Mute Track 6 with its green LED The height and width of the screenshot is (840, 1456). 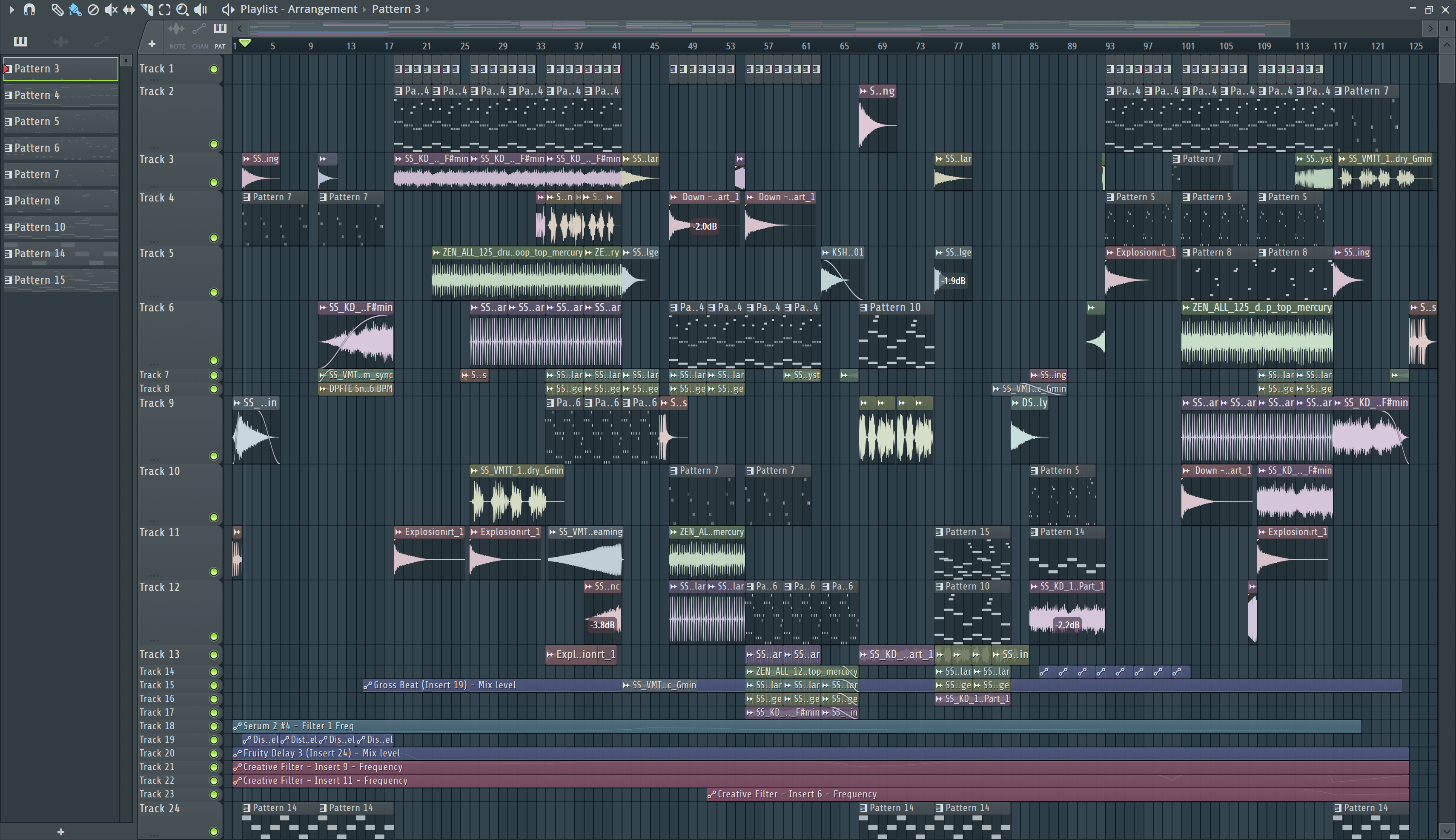coord(214,360)
